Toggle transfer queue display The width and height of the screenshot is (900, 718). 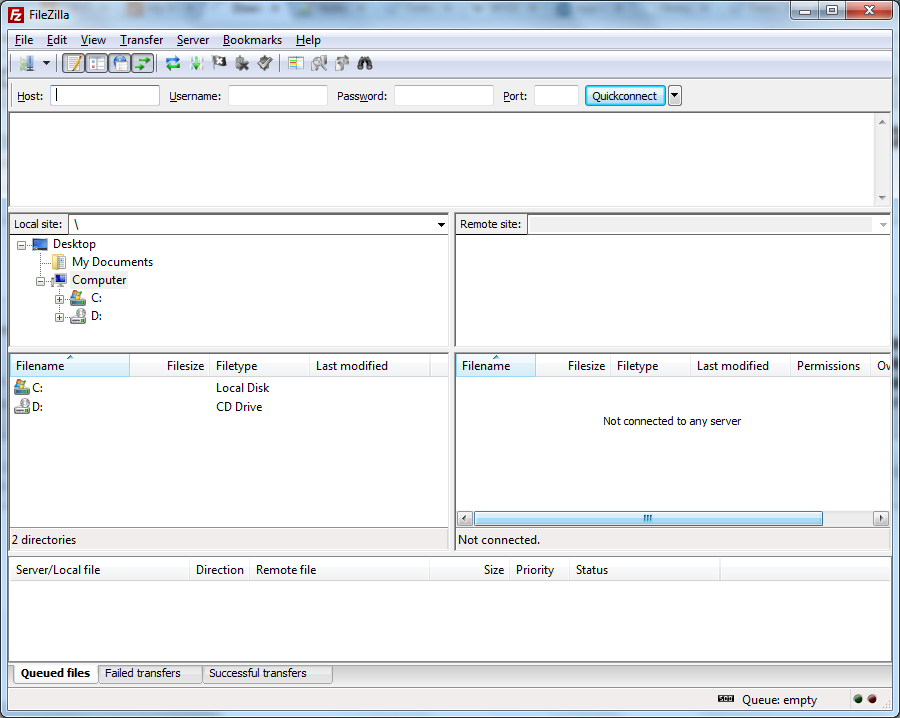point(142,63)
